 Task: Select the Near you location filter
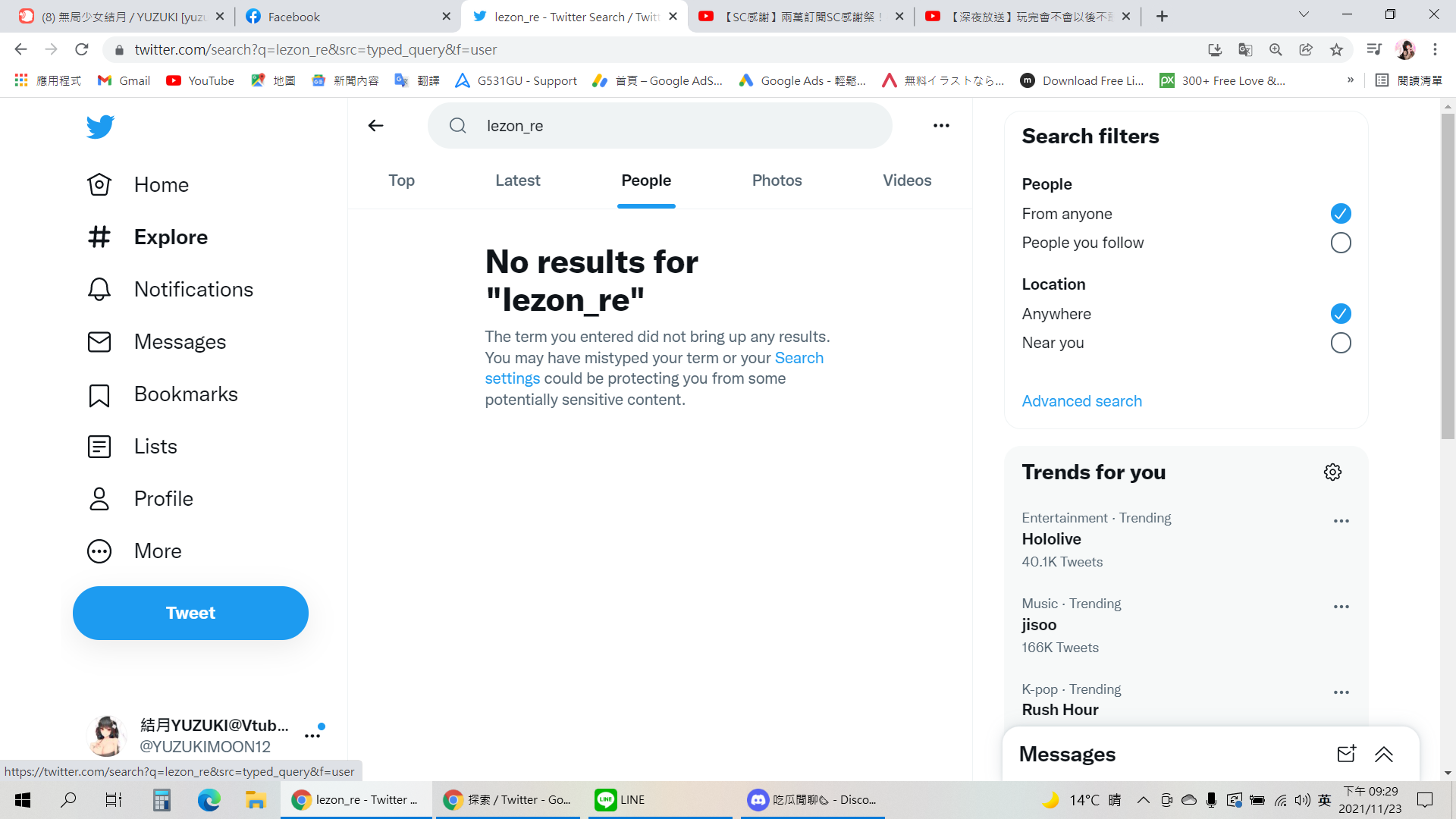(x=1341, y=343)
